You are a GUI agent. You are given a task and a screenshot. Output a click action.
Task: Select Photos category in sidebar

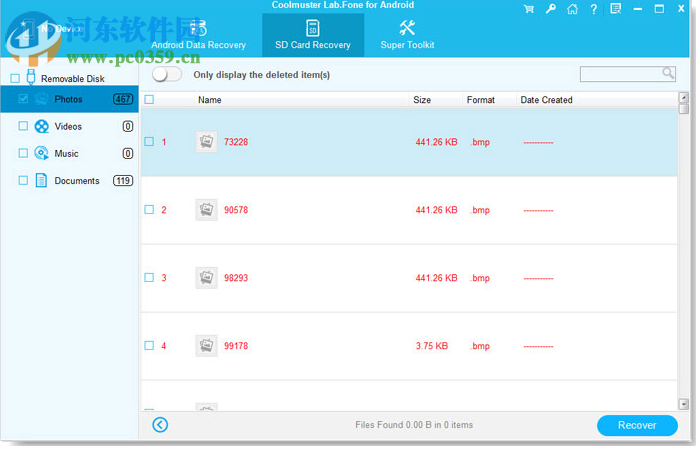(x=69, y=99)
